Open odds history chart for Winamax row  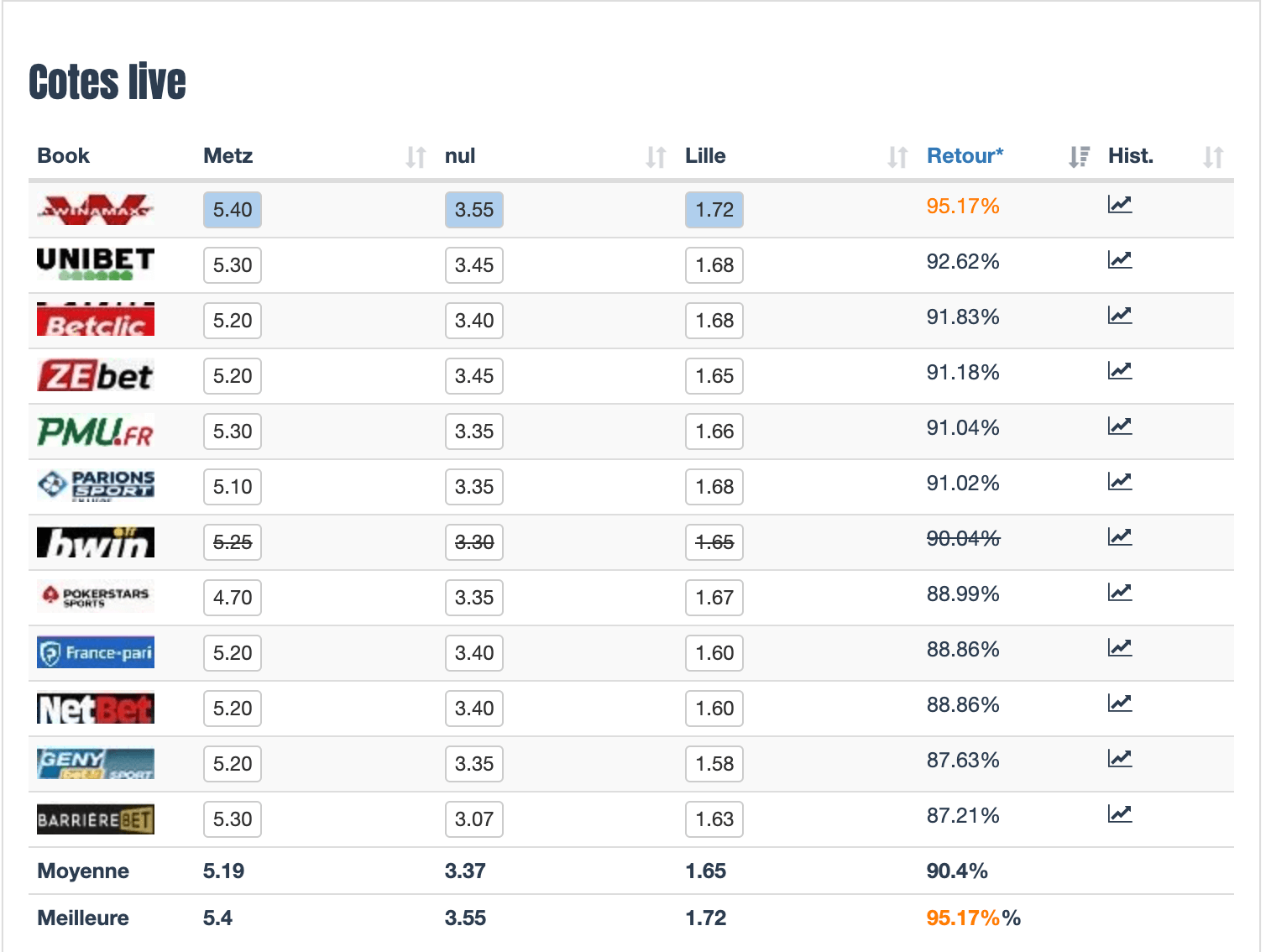point(1120,204)
